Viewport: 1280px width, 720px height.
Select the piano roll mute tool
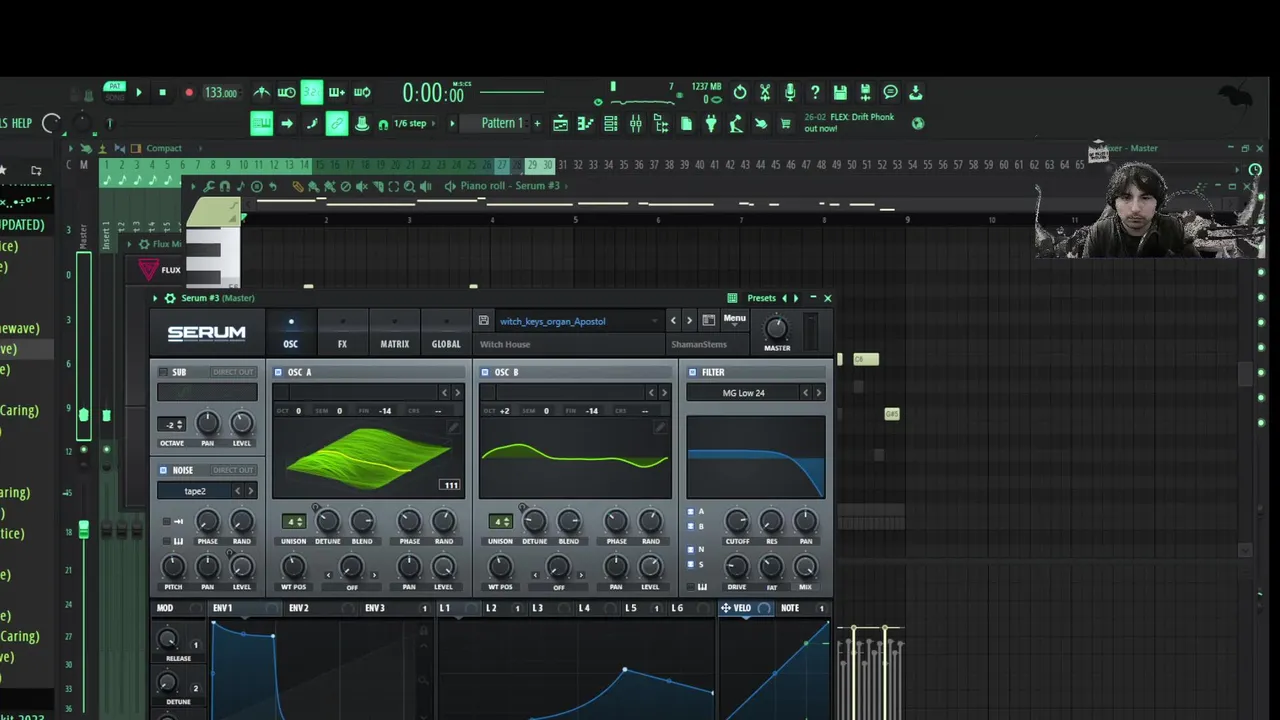coord(361,187)
